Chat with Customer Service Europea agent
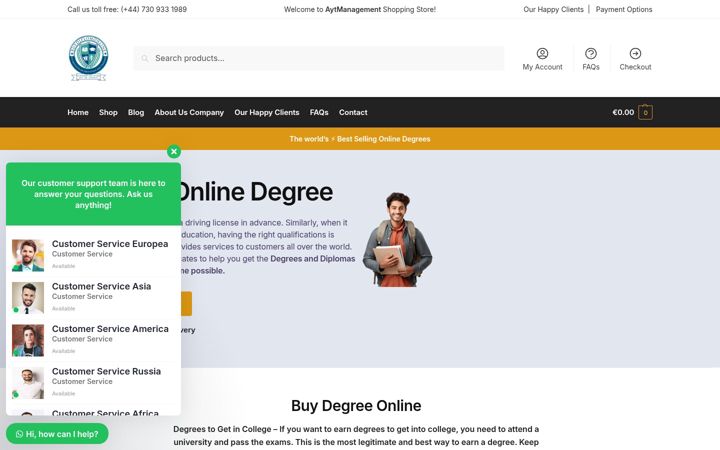 (93, 254)
